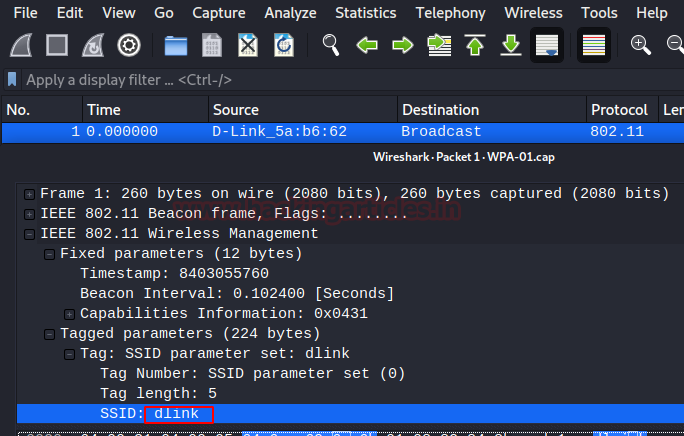The width and height of the screenshot is (684, 436).
Task: Collapse Tag: SSID parameter set node
Action: pos(69,354)
